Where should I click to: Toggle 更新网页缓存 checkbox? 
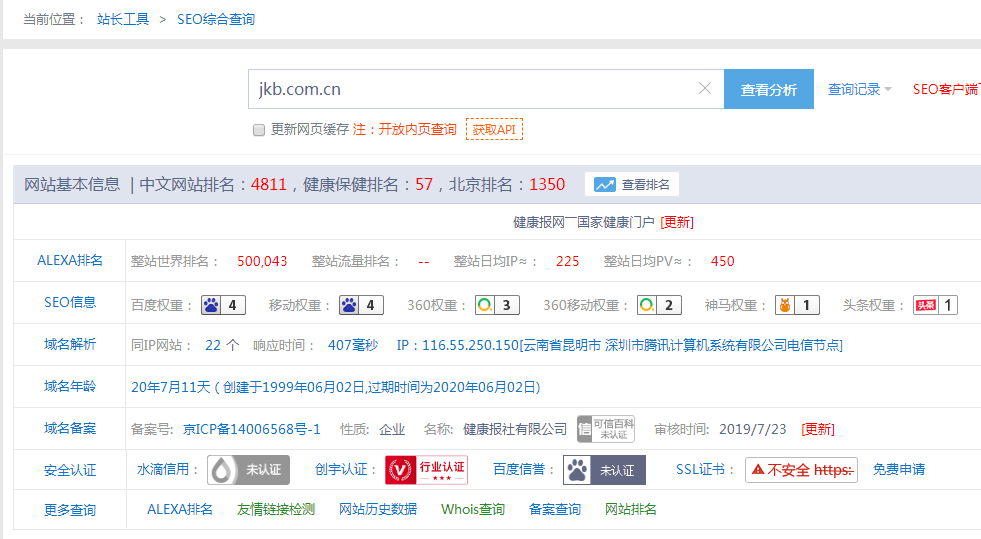(x=259, y=130)
